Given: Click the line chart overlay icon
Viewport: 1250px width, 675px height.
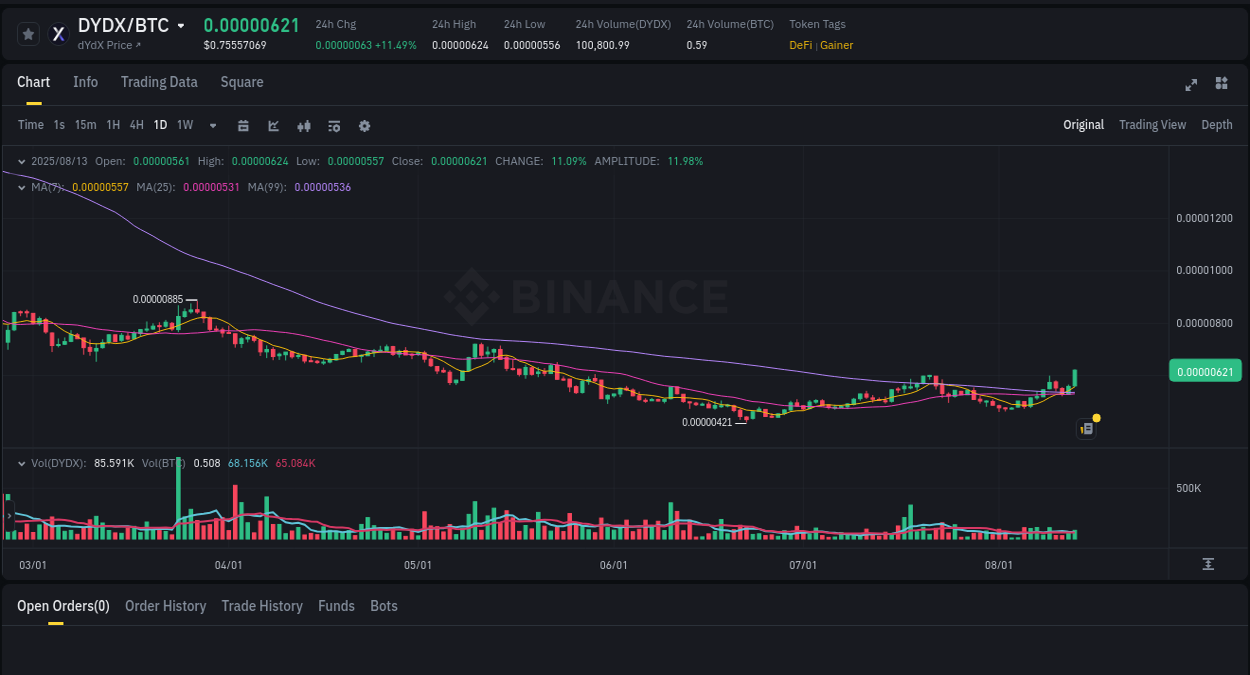Looking at the screenshot, I should point(272,125).
